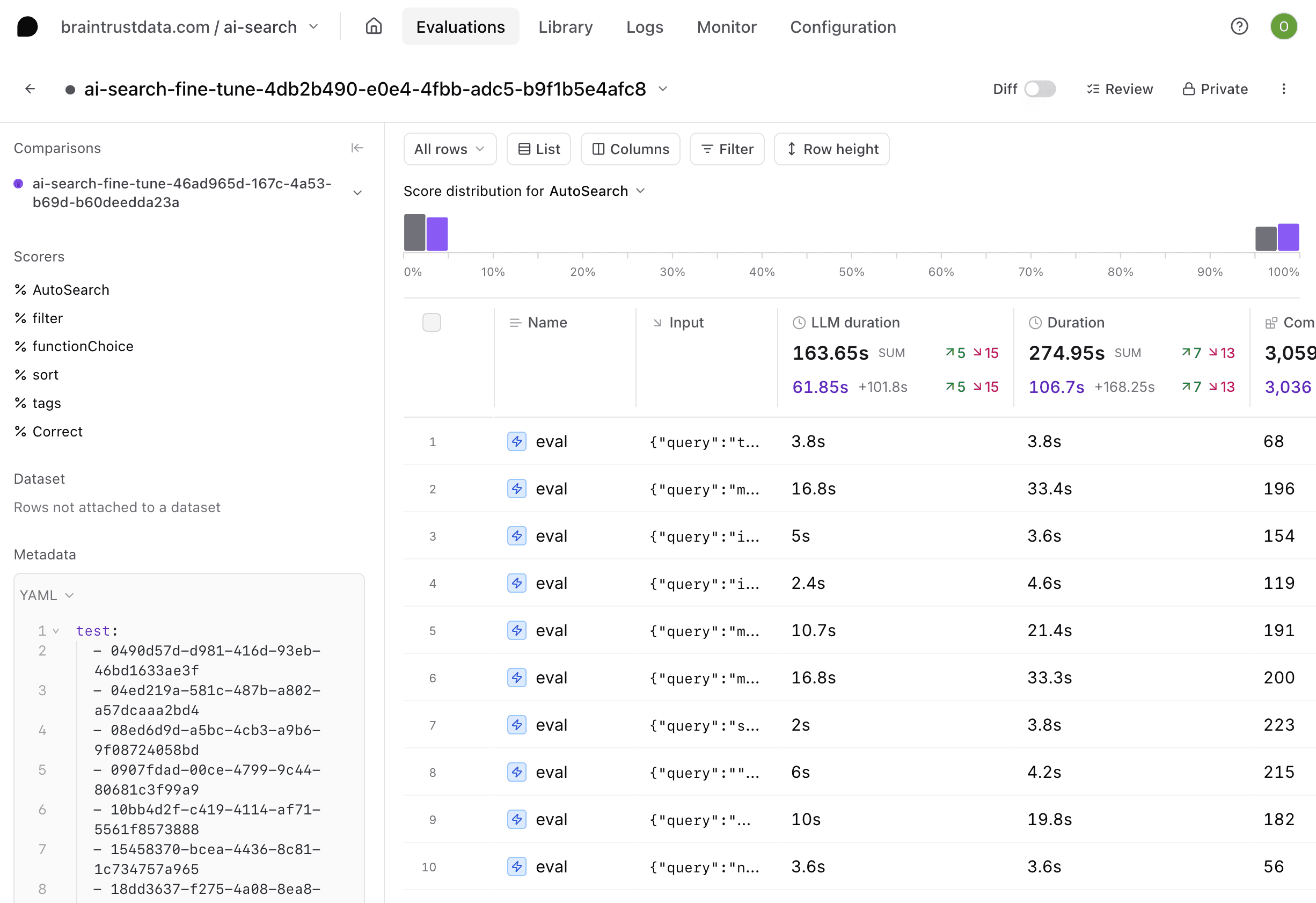The image size is (1316, 903).
Task: Select the functionChoice scorer
Action: [83, 346]
